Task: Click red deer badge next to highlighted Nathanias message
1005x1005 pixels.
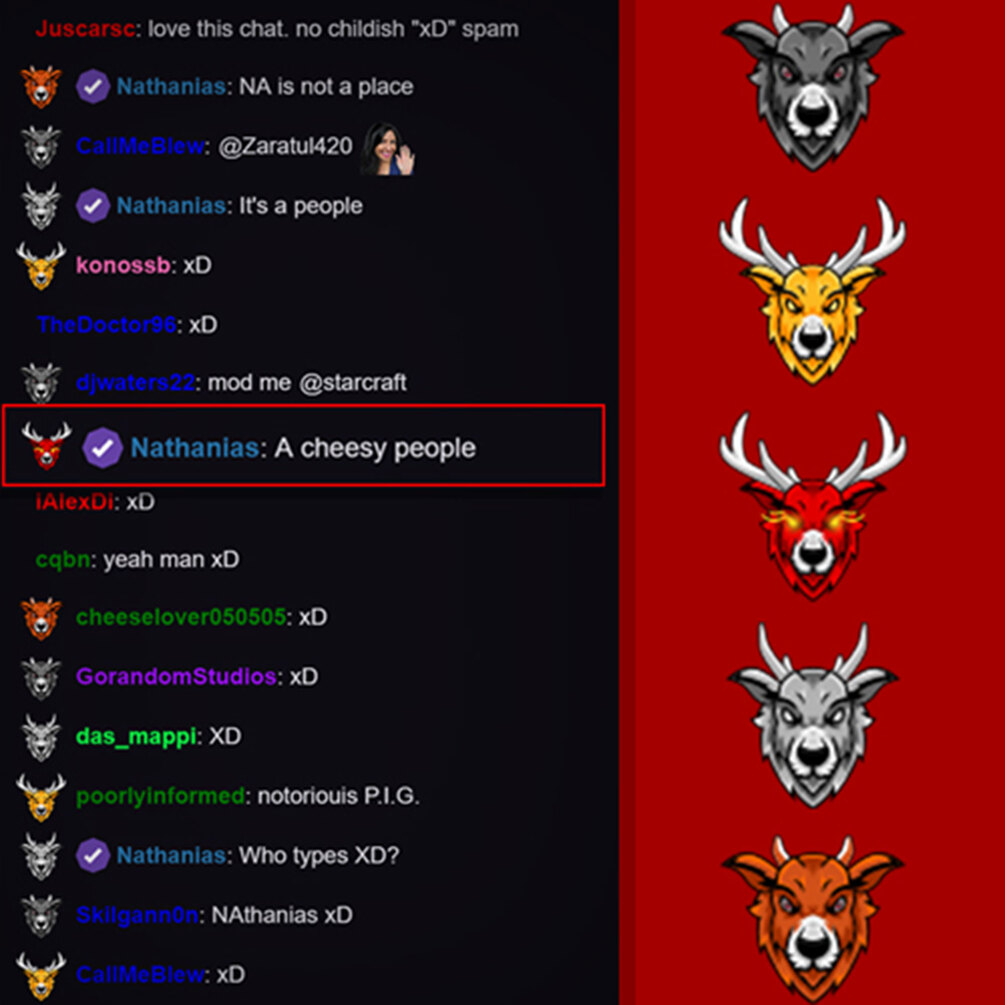Action: pos(46,445)
